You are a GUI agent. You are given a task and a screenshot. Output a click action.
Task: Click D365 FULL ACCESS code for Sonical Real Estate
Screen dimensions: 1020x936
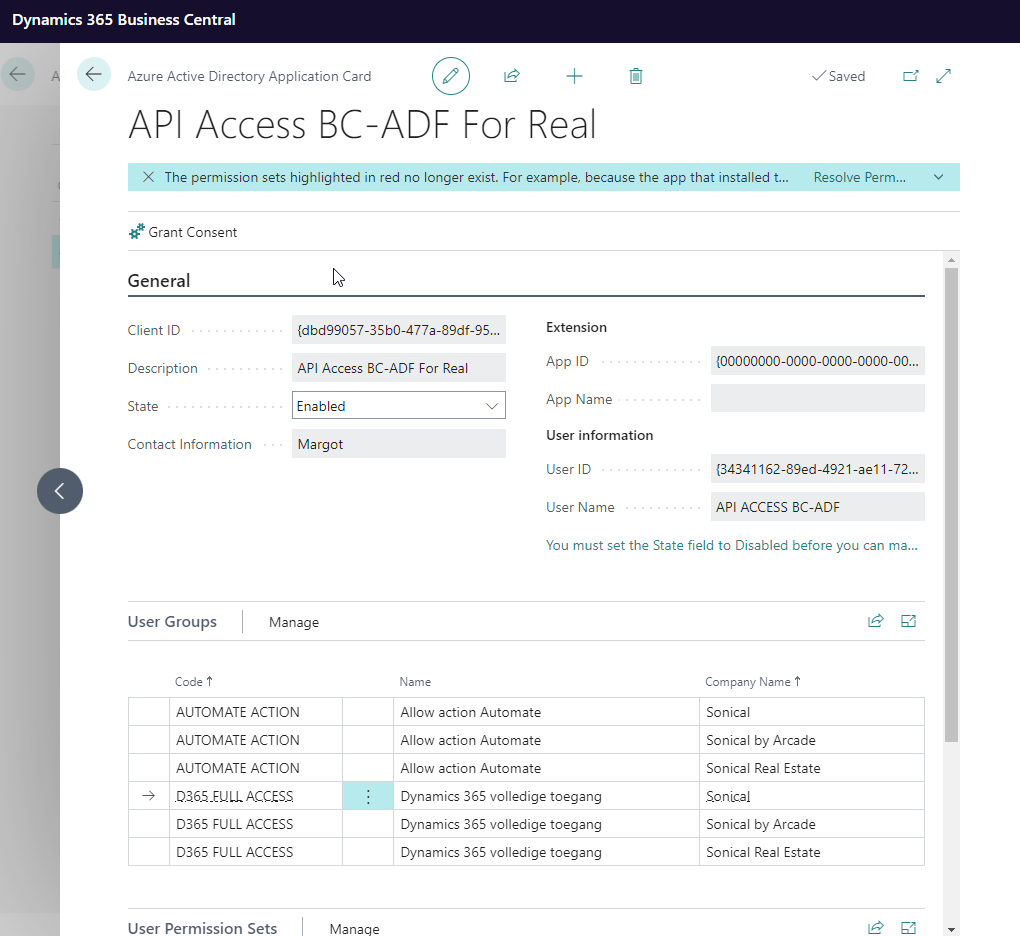point(234,852)
